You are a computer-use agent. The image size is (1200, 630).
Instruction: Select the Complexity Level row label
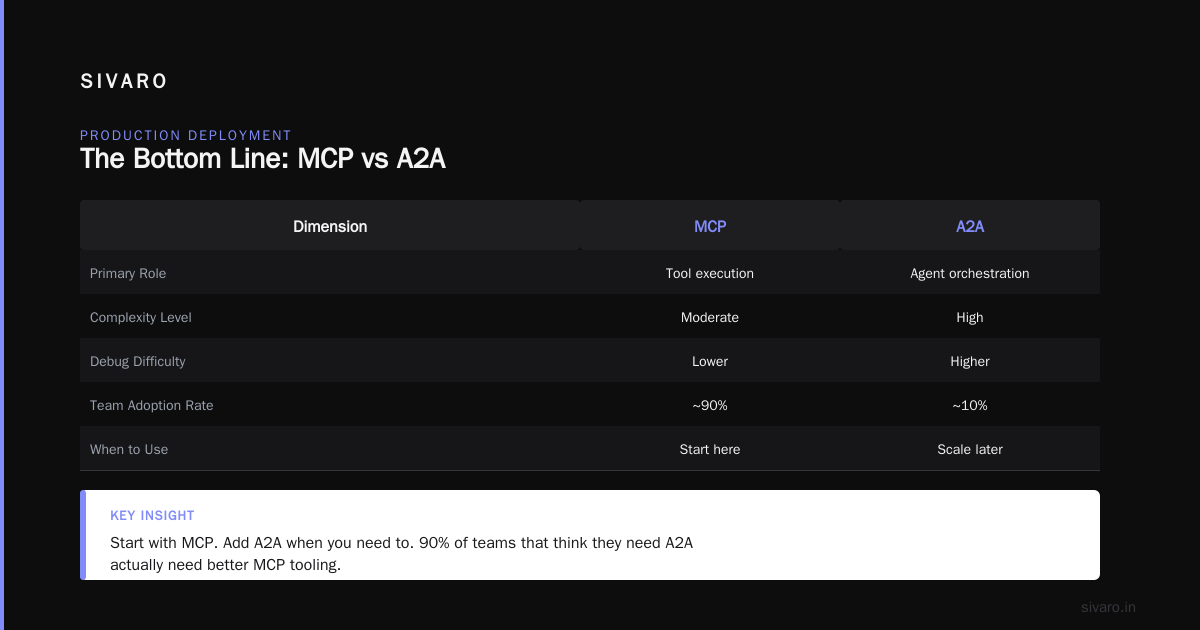pyautogui.click(x=141, y=317)
